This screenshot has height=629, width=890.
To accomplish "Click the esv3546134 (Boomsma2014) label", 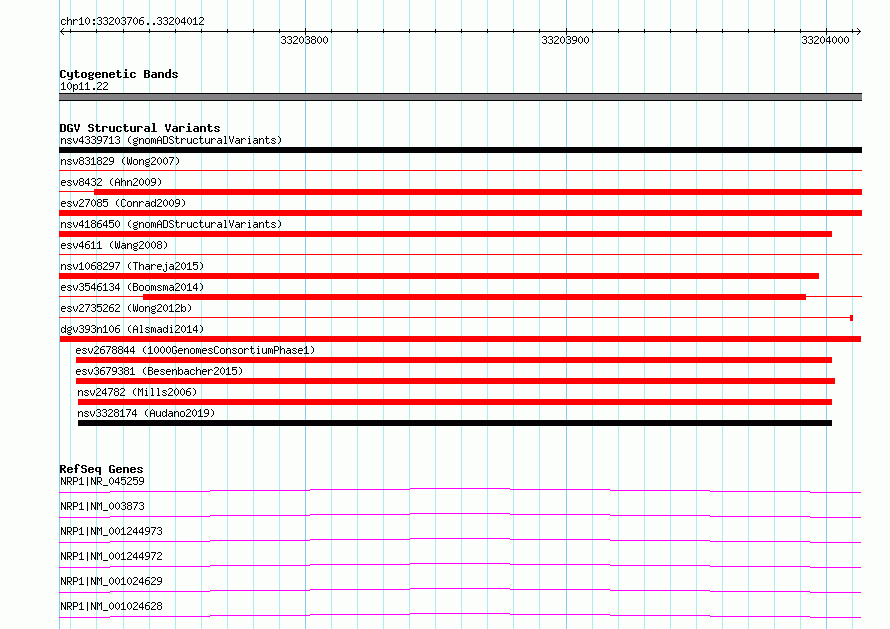I will [x=132, y=287].
